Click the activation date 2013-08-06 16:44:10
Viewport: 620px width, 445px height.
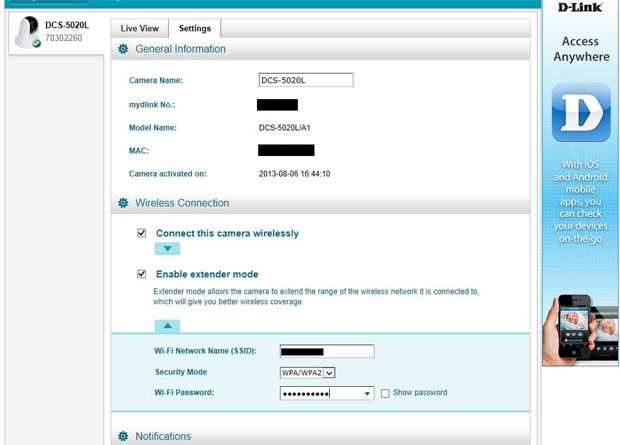tap(295, 174)
